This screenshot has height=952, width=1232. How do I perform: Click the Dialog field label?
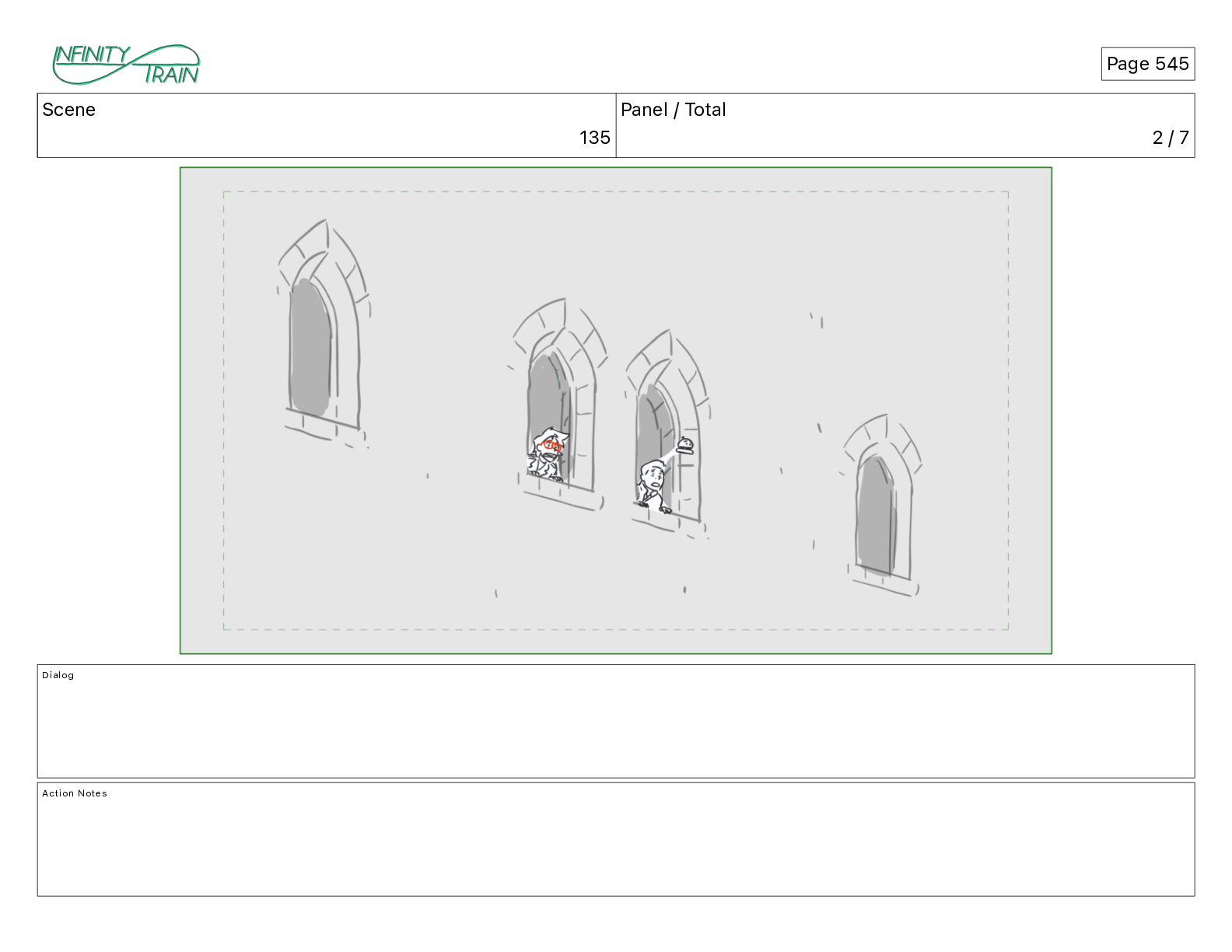click(58, 675)
